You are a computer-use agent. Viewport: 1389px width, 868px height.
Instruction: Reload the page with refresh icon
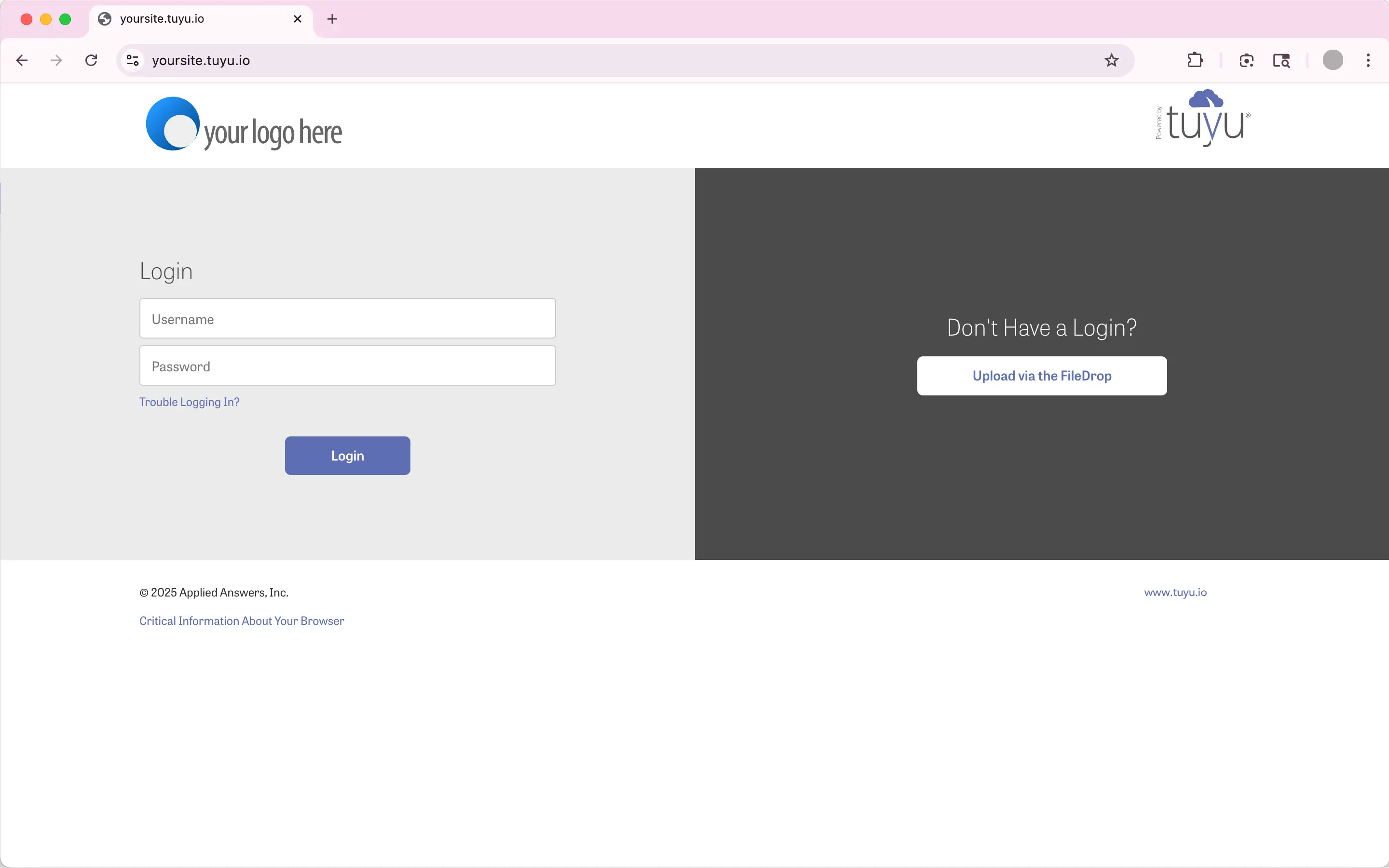pos(91,60)
